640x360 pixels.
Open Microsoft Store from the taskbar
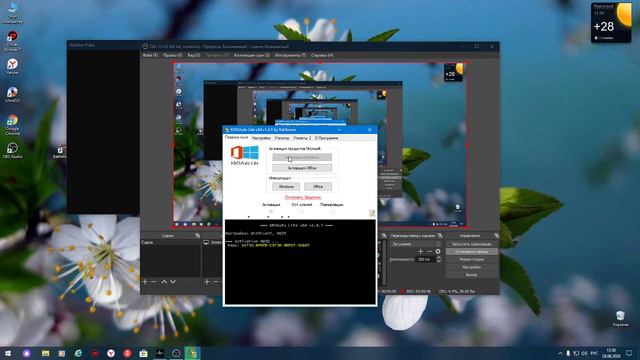coord(143,353)
